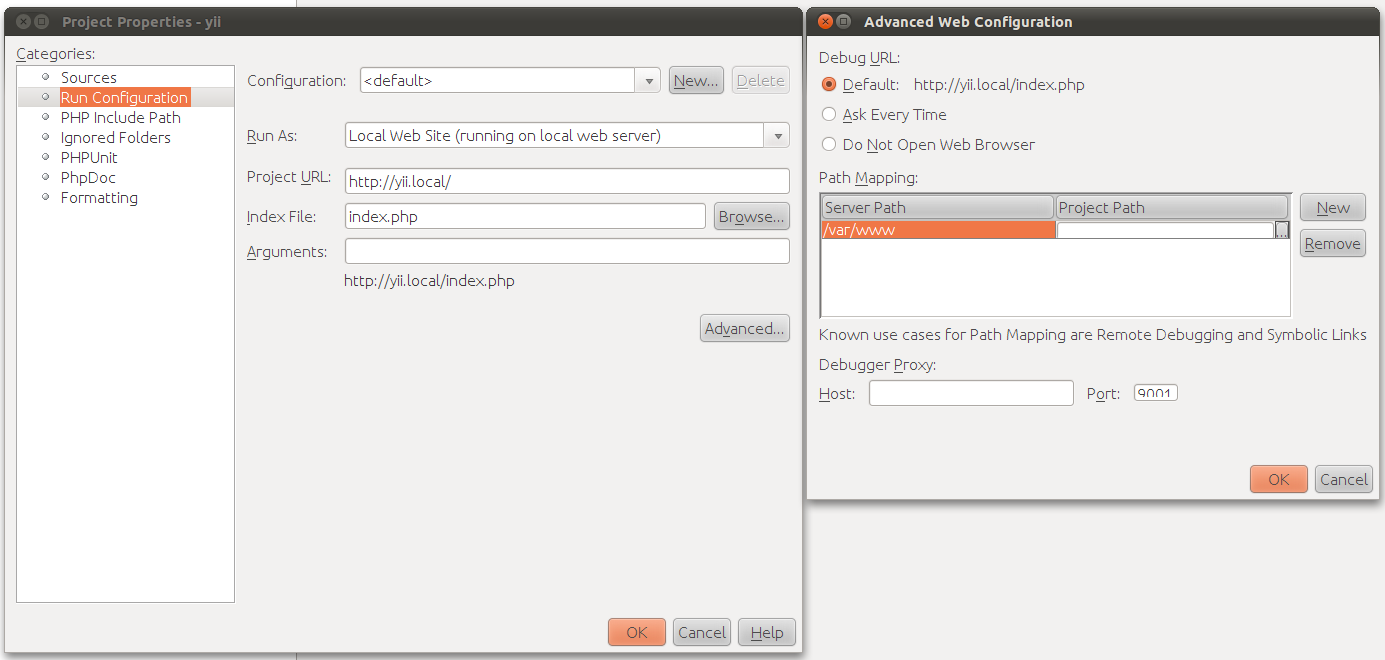The image size is (1385, 660).
Task: Open Formatting category
Action: [x=99, y=198]
